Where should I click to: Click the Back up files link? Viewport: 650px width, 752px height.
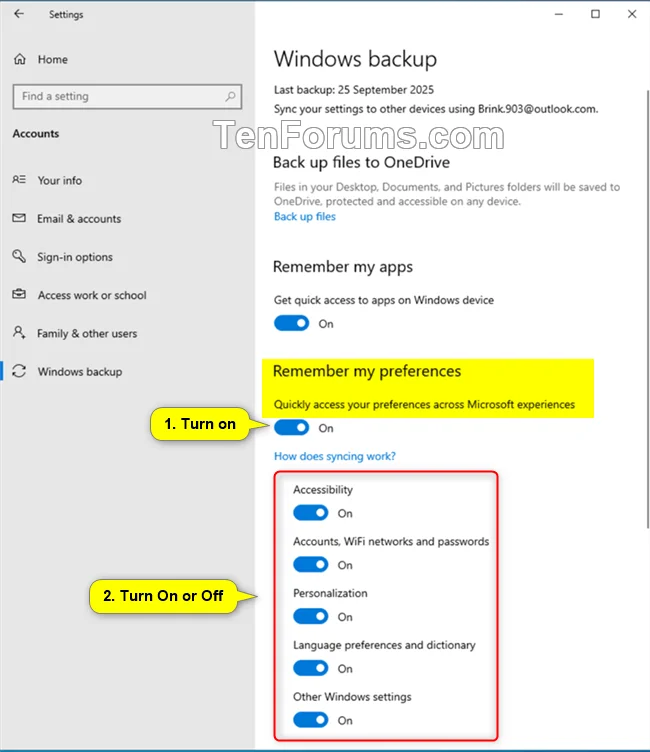tap(305, 217)
